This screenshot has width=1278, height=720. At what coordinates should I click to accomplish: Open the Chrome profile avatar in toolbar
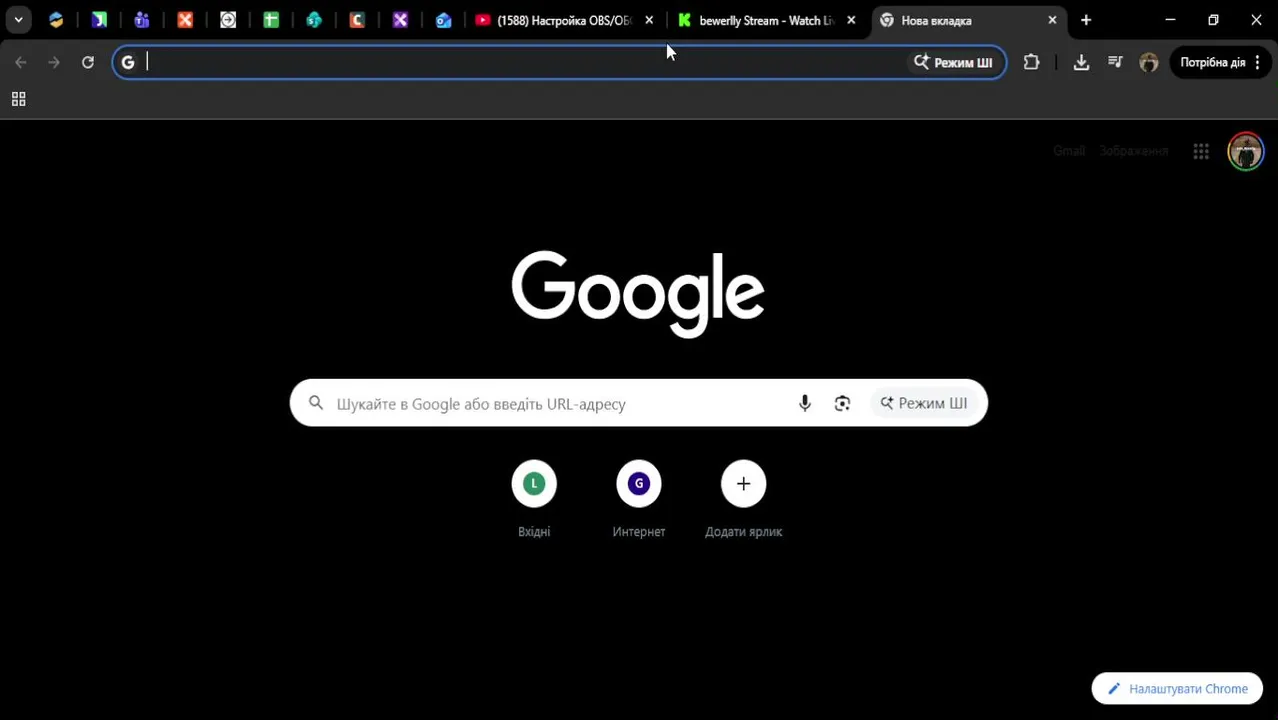pos(1149,62)
